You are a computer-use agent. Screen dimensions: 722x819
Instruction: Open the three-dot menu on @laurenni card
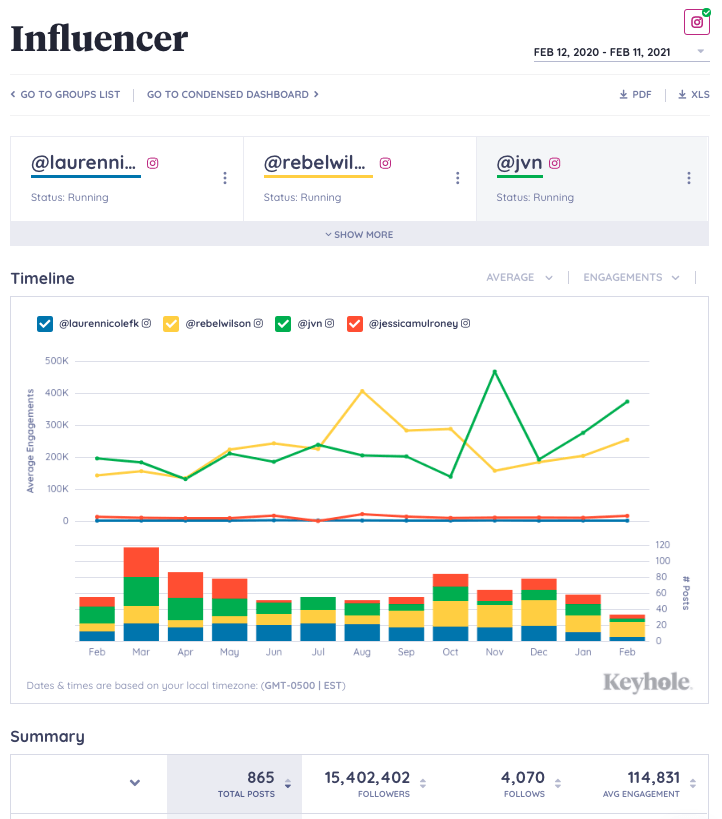pyautogui.click(x=225, y=178)
